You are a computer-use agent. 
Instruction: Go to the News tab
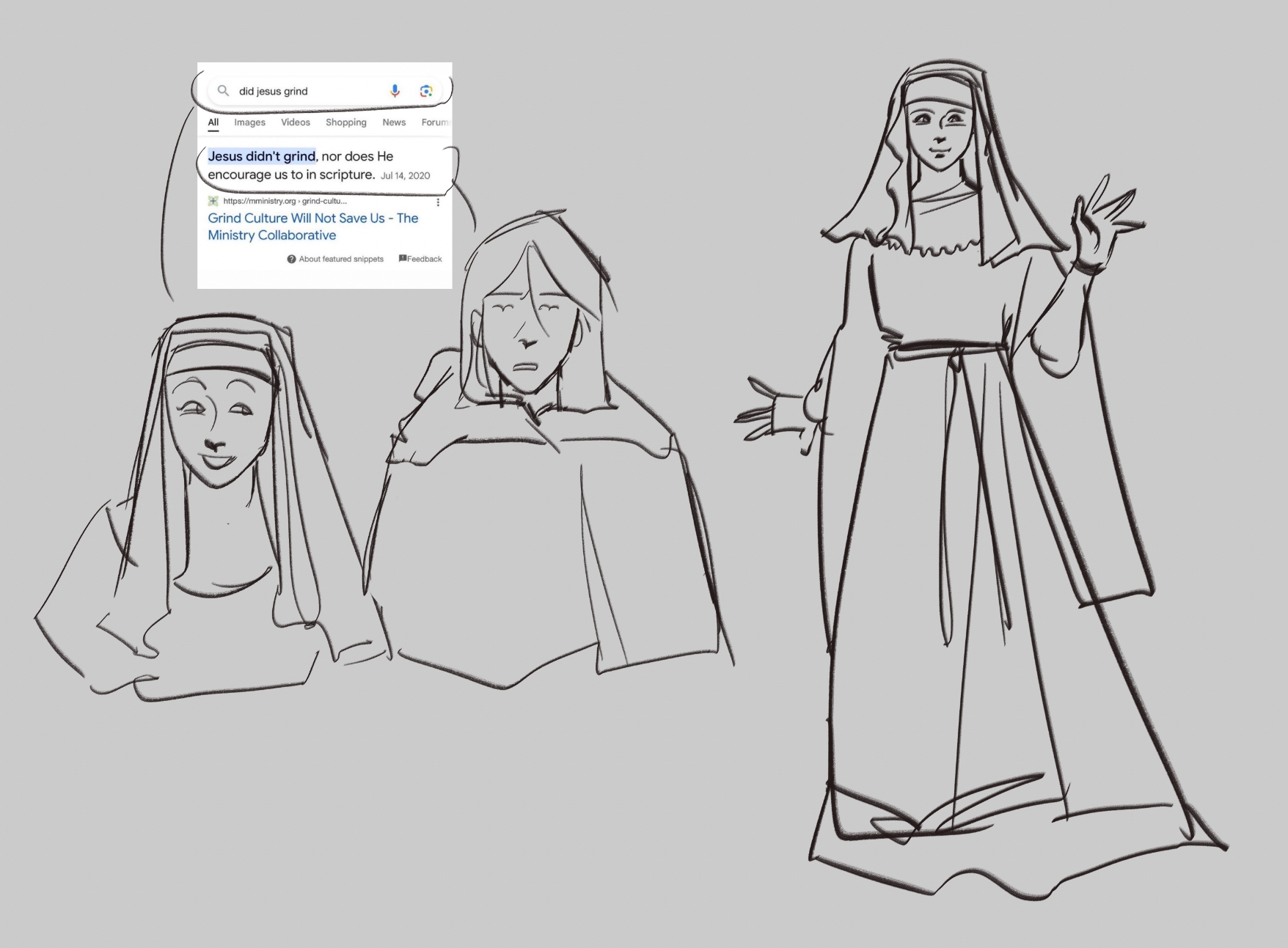click(x=394, y=122)
